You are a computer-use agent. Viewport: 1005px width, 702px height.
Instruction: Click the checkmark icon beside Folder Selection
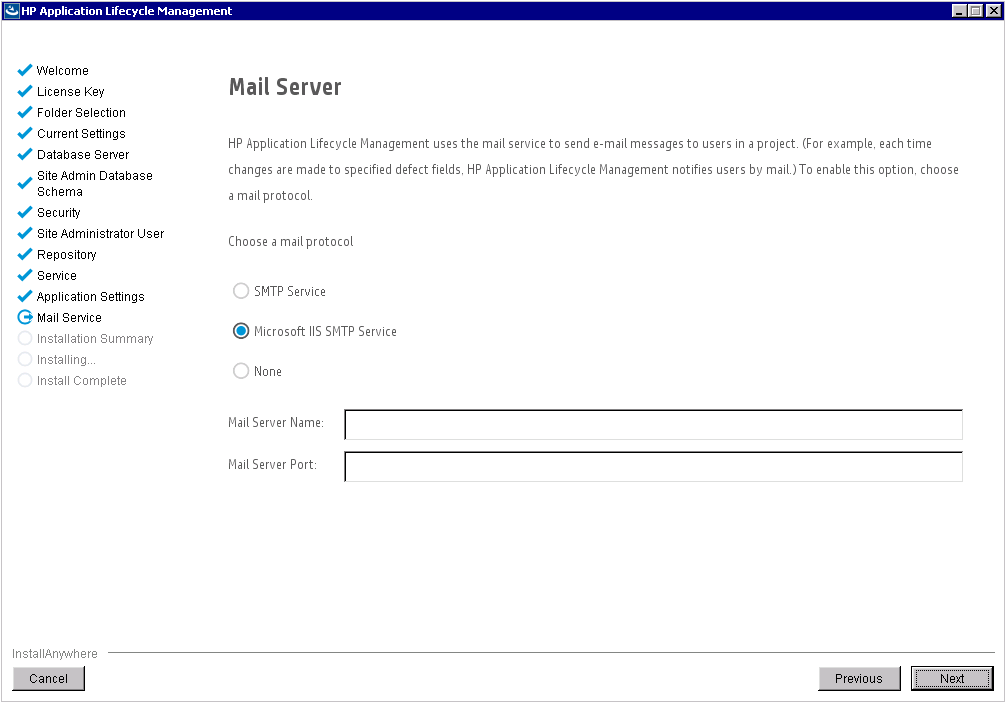tap(24, 112)
